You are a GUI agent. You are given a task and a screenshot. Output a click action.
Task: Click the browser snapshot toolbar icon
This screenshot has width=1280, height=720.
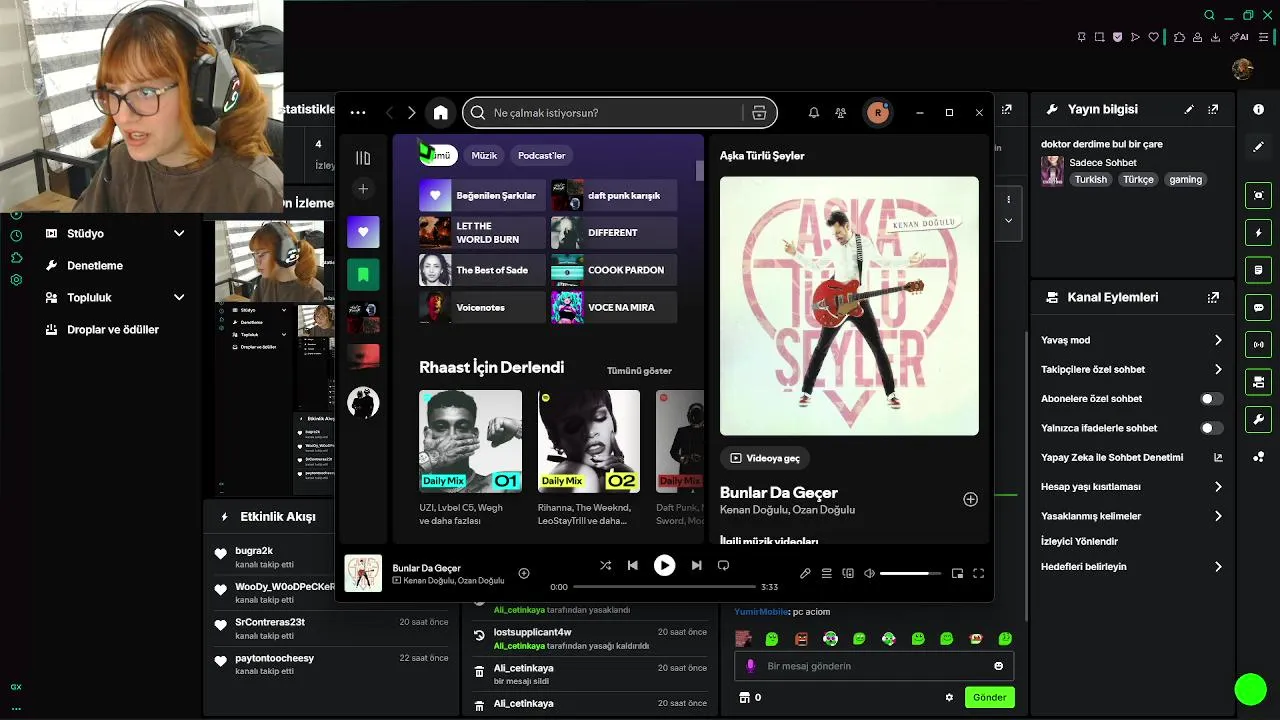point(1099,37)
